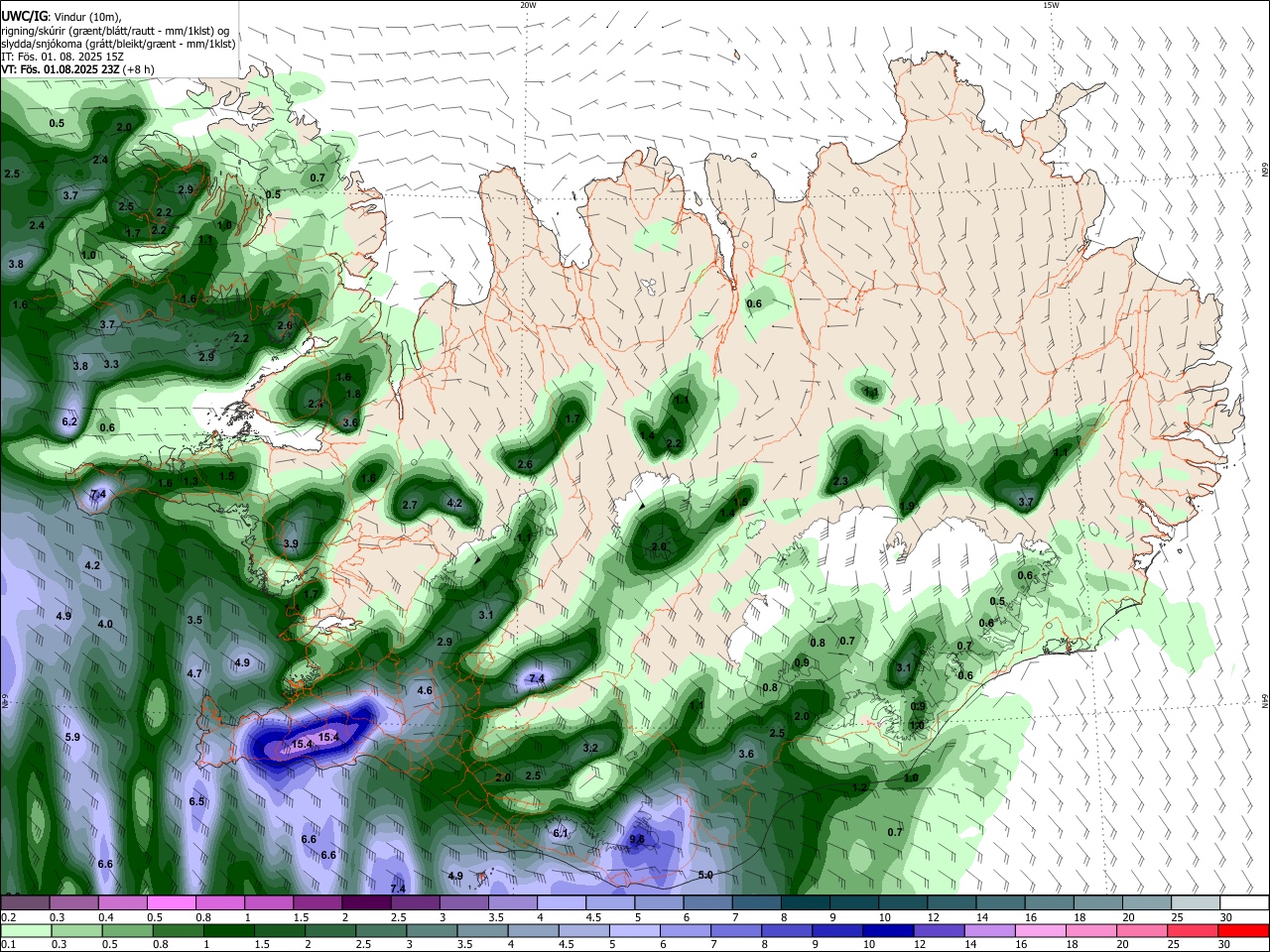Pick the bright magenta 0.5 swatch in the upper legend
Screen dimensions: 1270x952
coord(172,903)
